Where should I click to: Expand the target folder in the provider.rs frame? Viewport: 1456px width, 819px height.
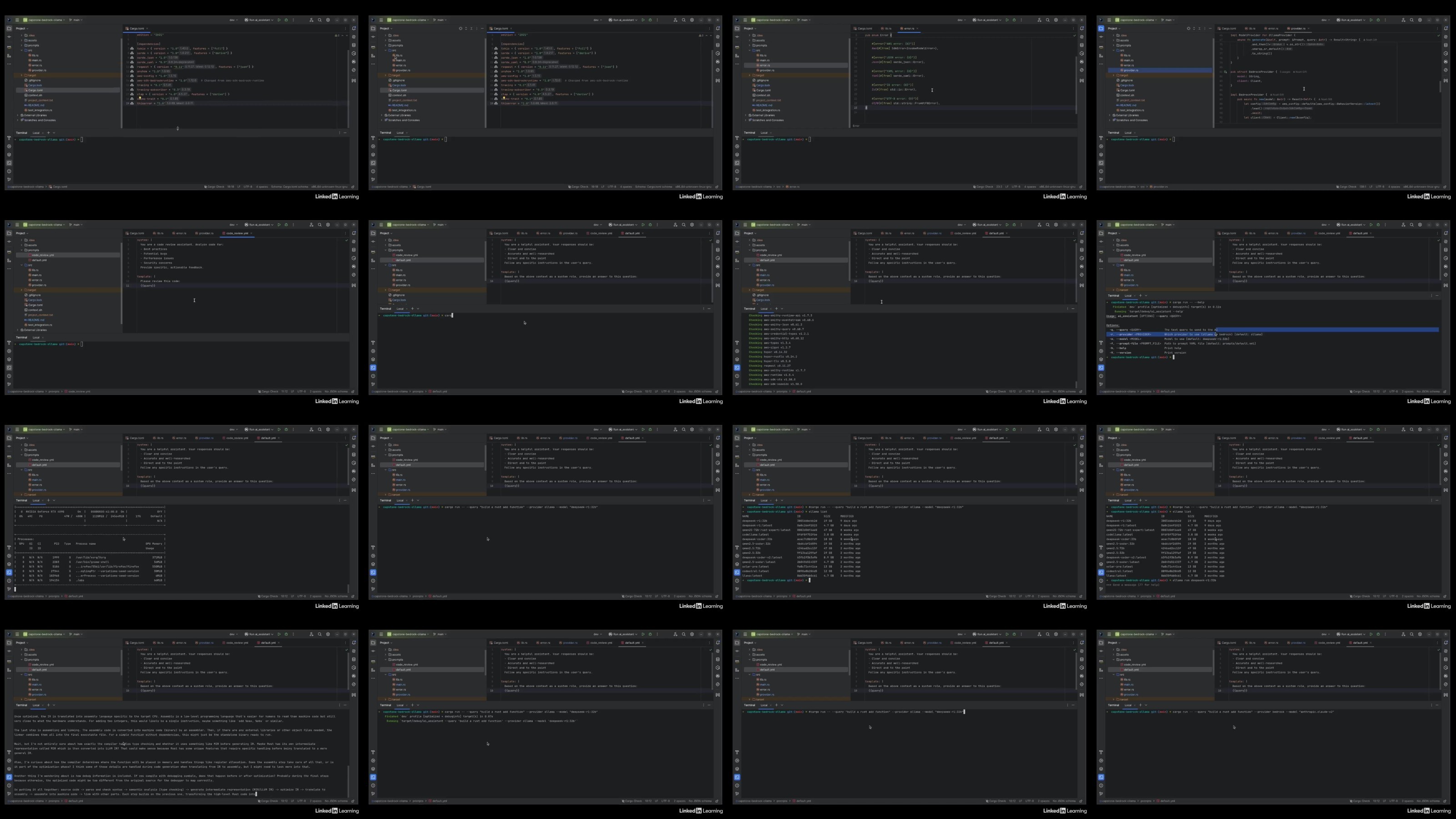click(1114, 75)
